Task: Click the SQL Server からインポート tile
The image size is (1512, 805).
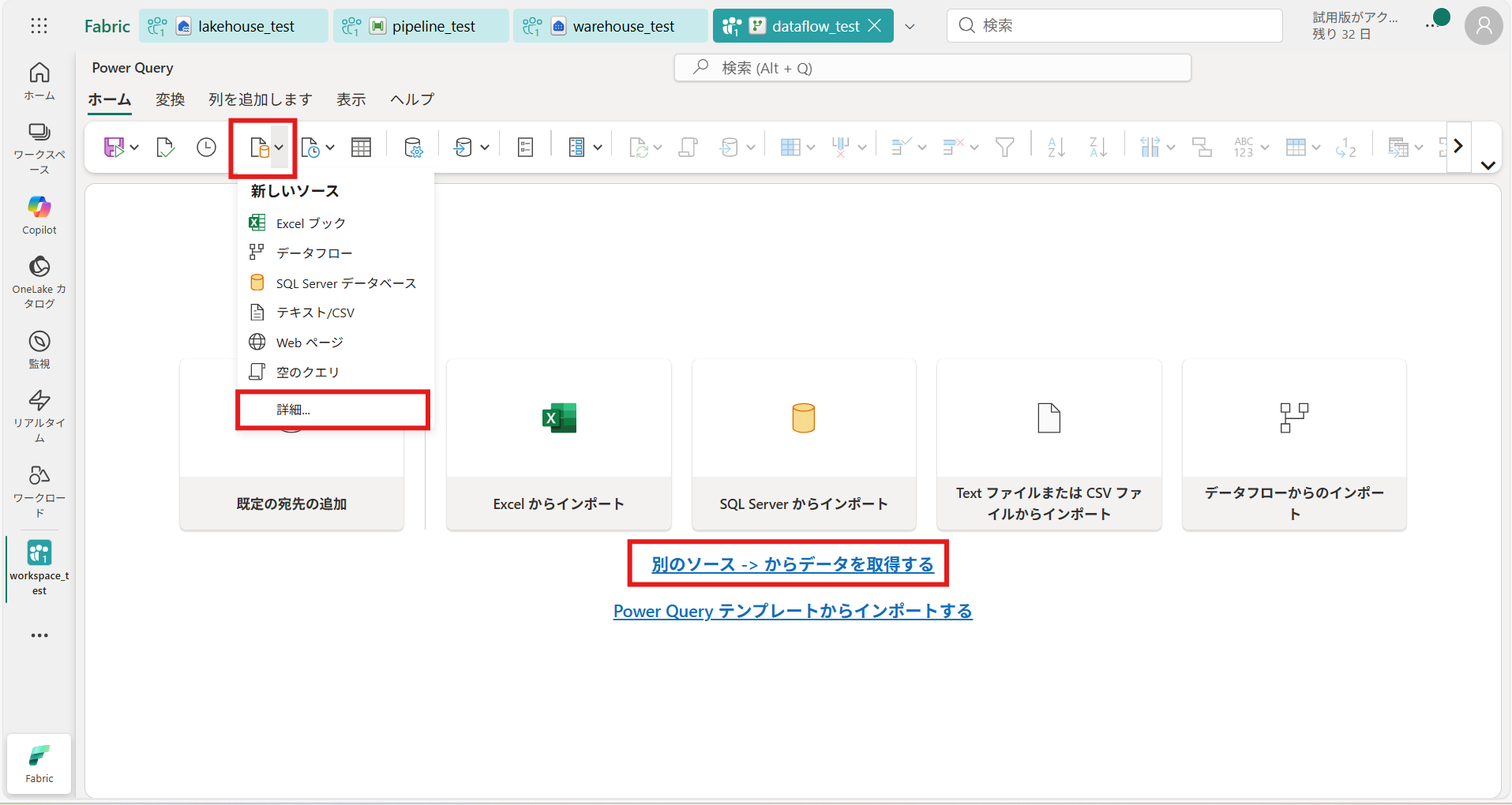Action: tap(803, 444)
